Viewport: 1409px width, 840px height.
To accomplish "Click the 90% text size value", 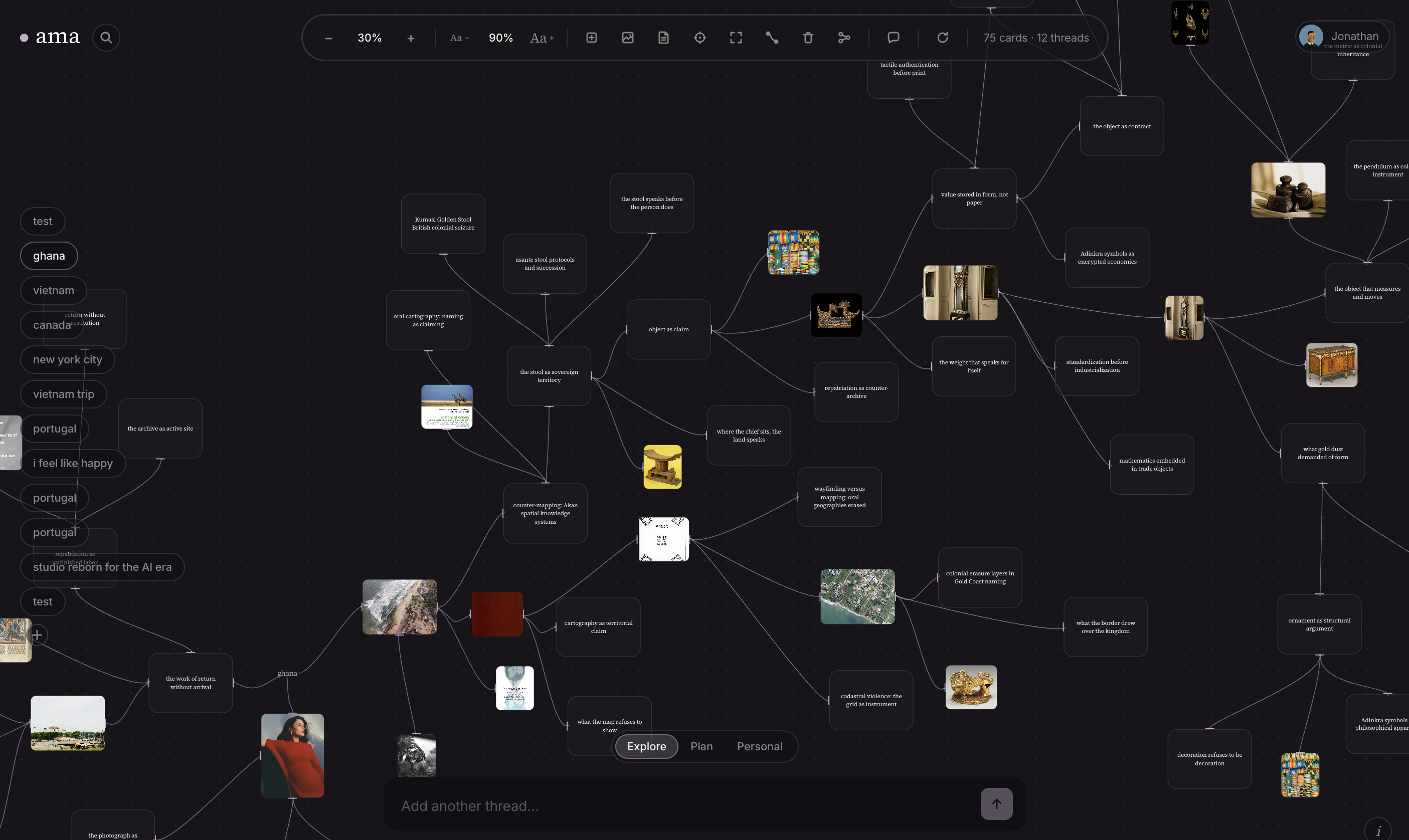I will (500, 38).
